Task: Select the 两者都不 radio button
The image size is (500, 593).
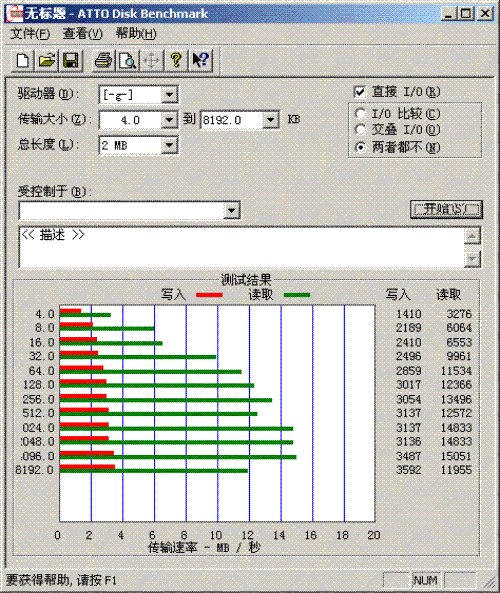Action: [360, 147]
